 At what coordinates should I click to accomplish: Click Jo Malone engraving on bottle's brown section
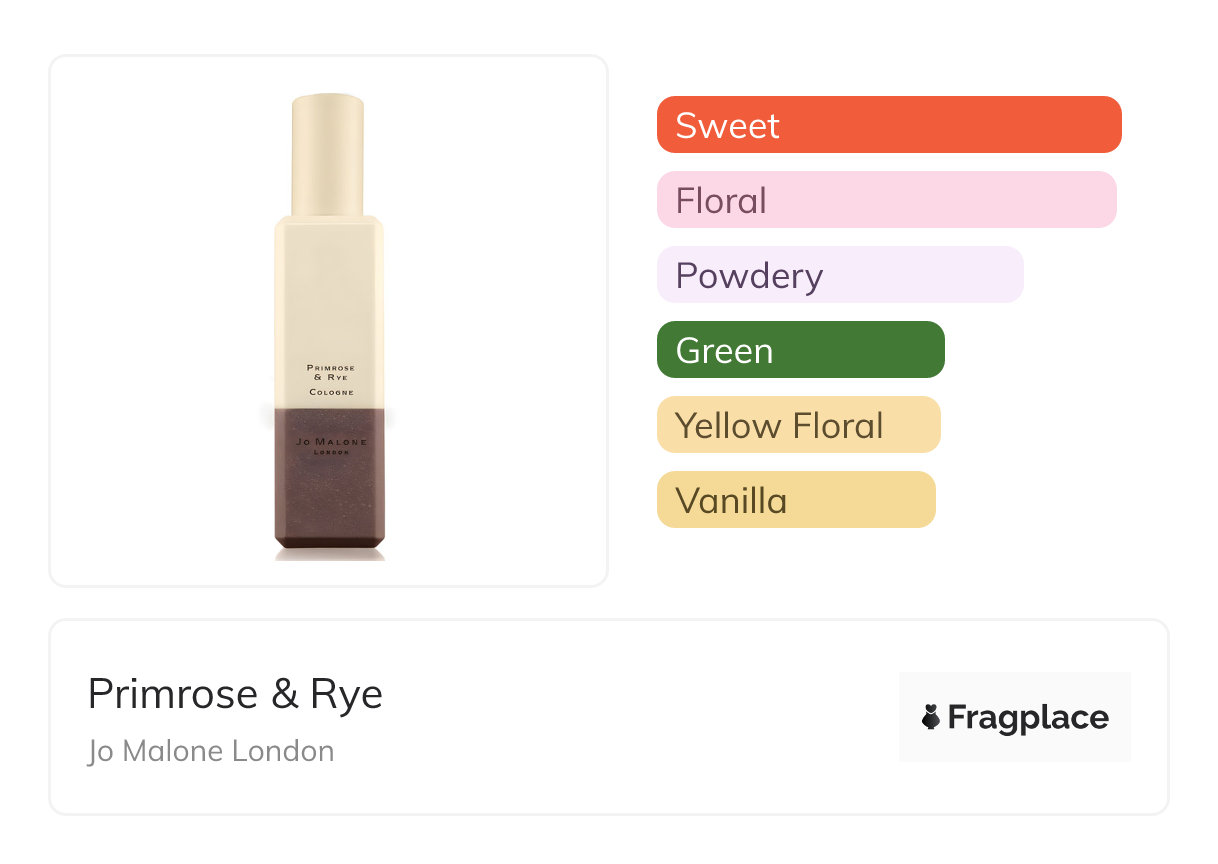click(330, 442)
